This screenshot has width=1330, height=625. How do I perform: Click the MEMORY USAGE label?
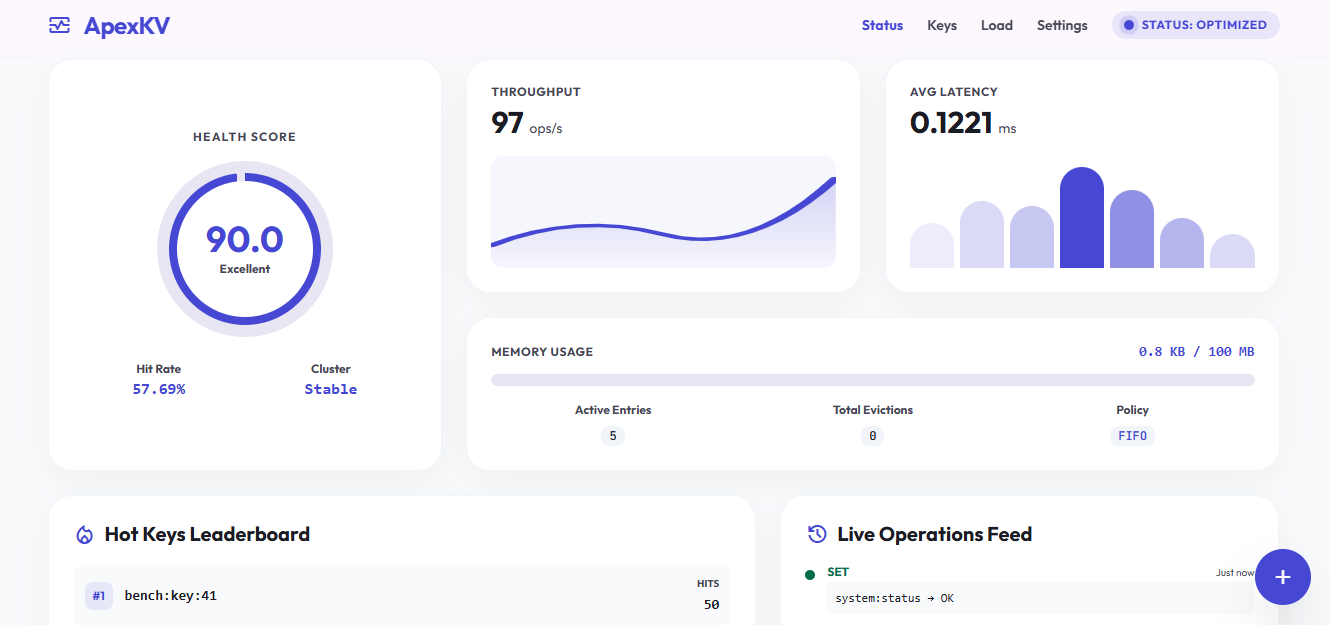[542, 352]
